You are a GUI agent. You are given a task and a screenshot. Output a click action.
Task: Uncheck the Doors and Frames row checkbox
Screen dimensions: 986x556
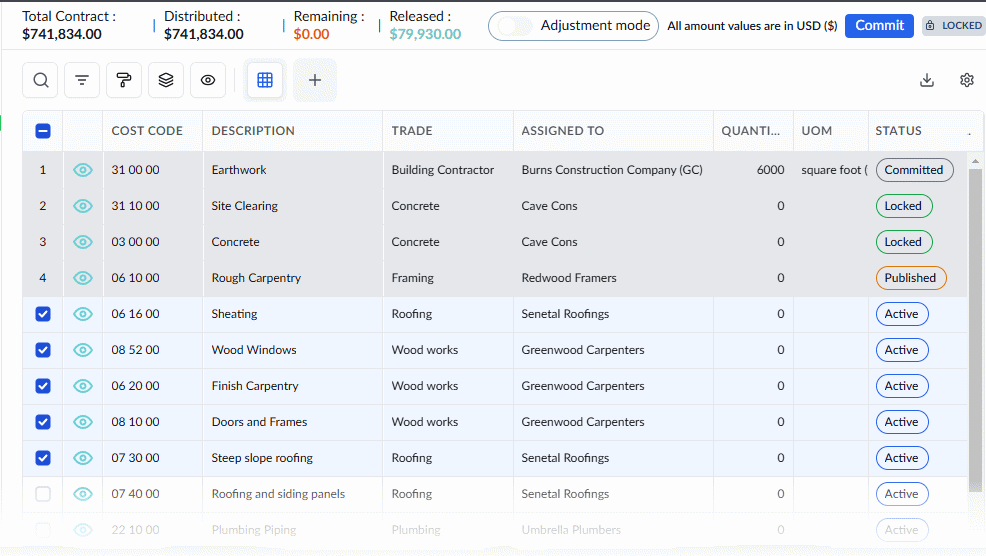pos(43,421)
